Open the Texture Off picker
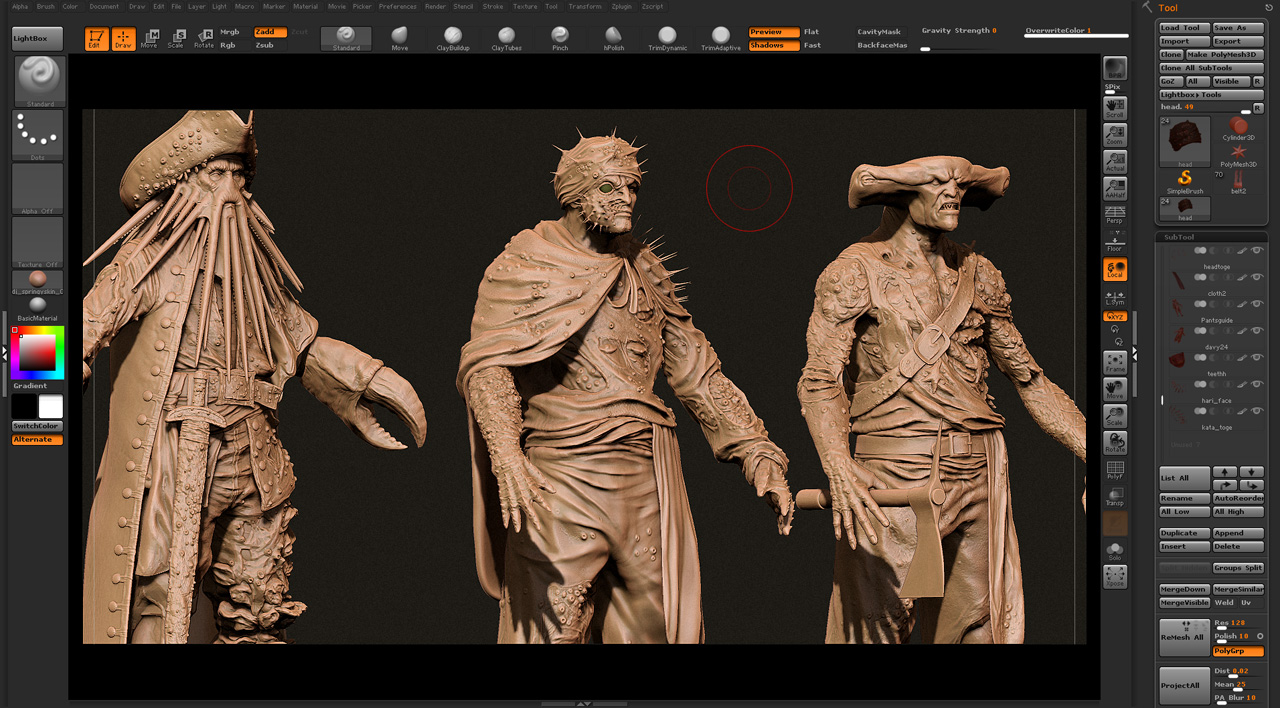 tap(38, 242)
